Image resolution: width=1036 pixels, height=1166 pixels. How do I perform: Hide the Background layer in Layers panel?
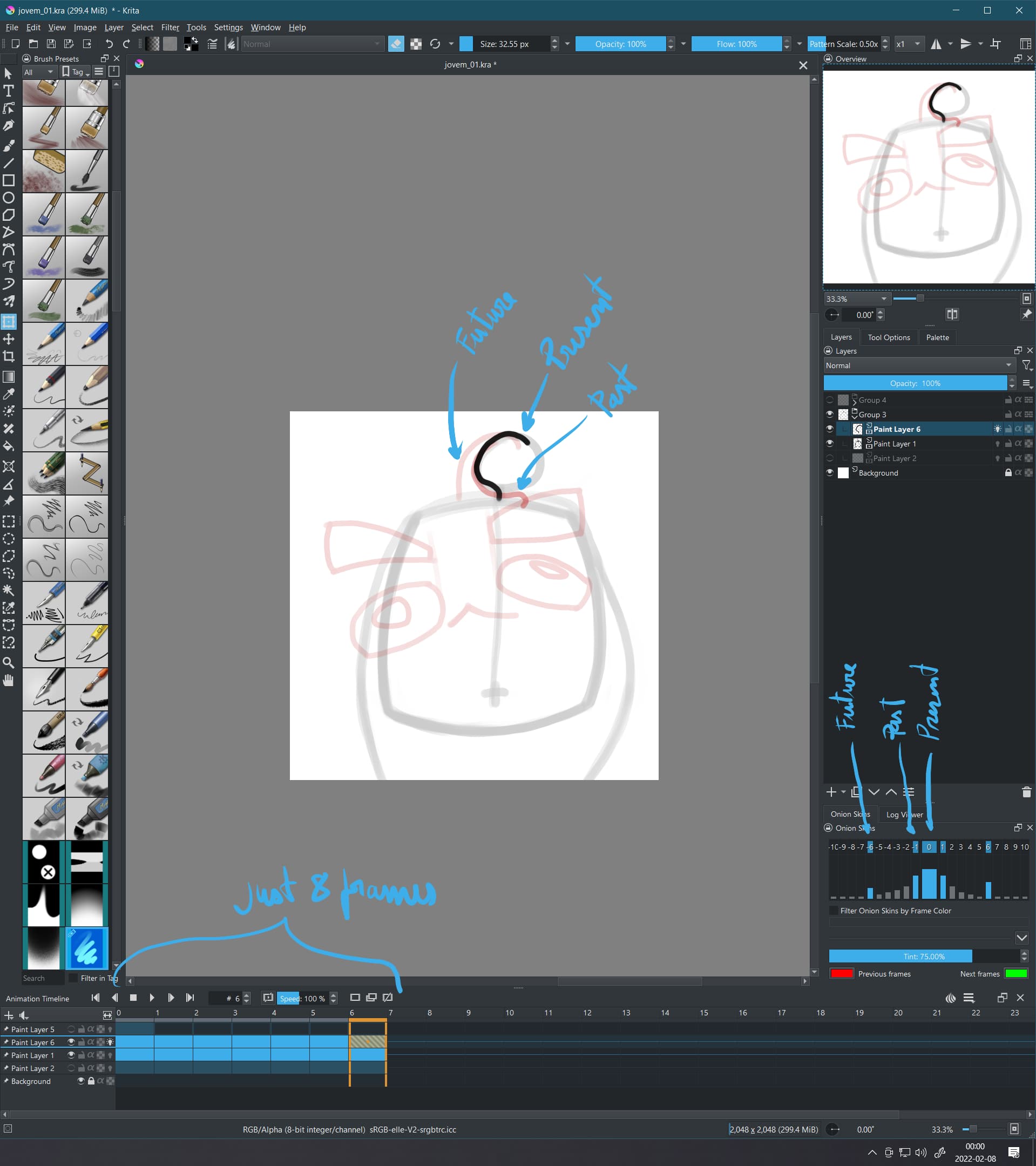[829, 472]
